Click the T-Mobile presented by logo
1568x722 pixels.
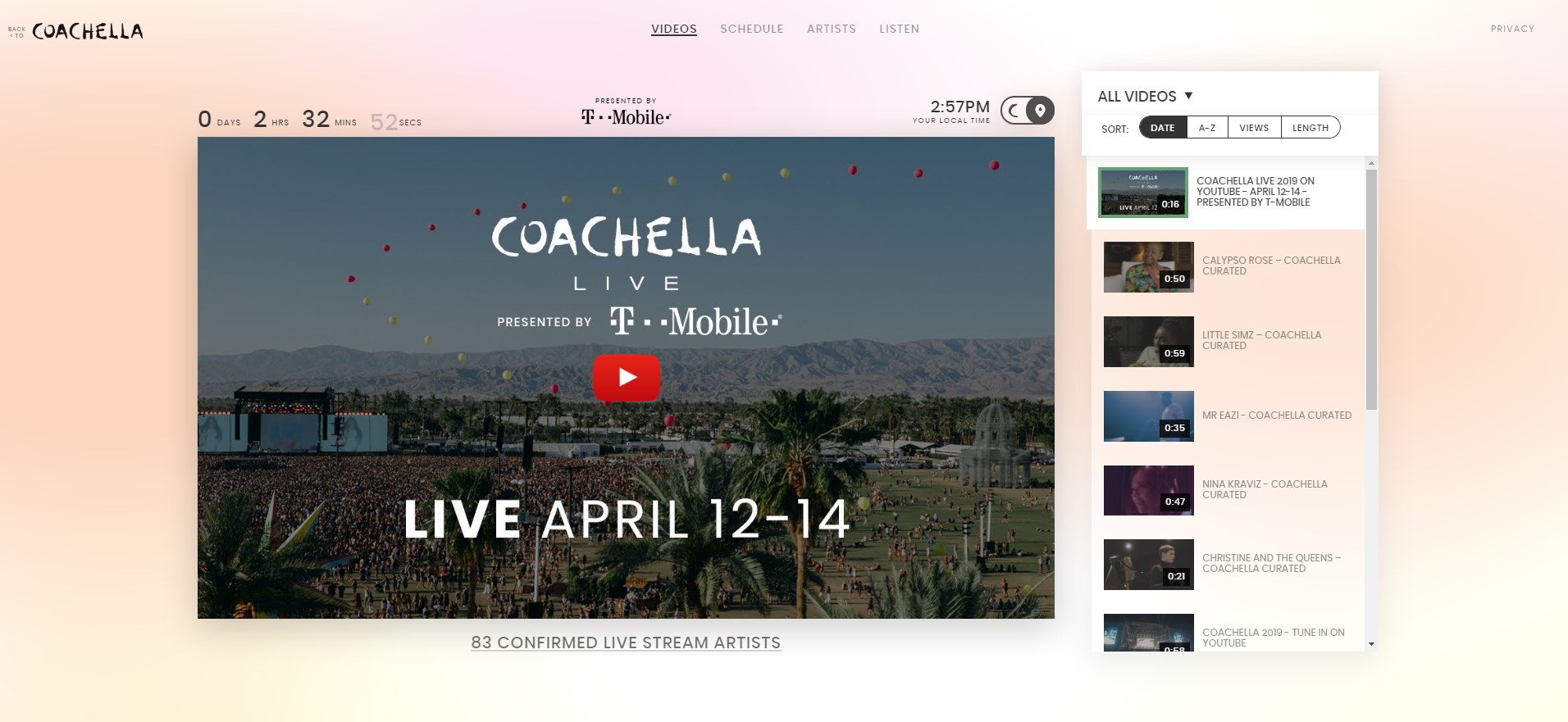pos(626,117)
